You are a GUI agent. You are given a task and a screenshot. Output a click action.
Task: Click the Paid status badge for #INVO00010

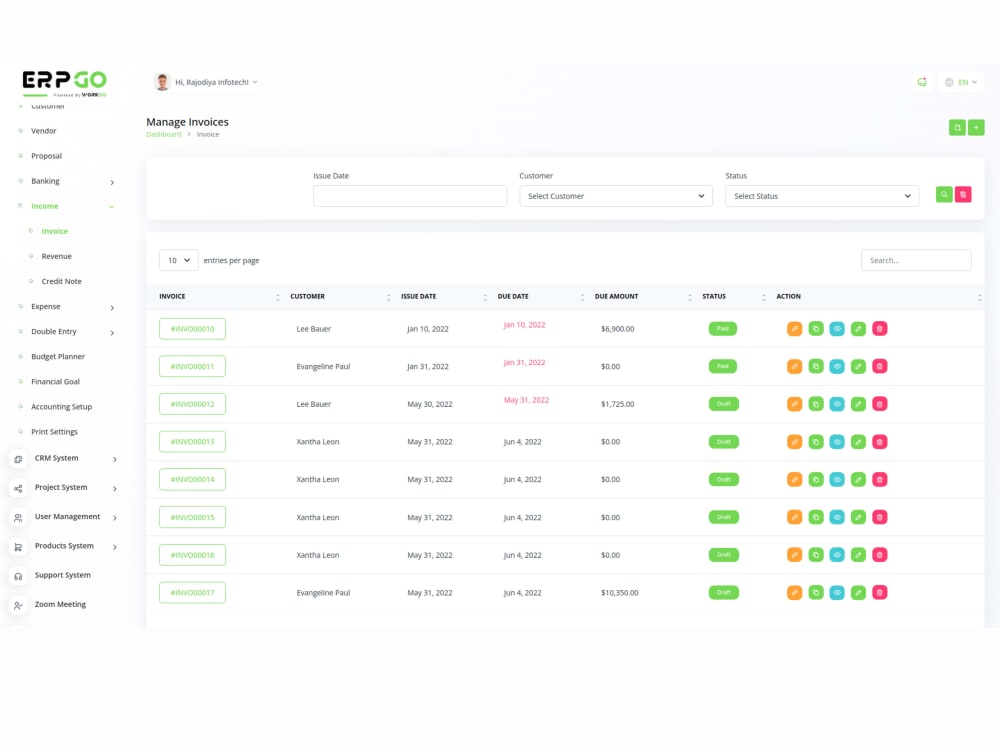(x=722, y=328)
